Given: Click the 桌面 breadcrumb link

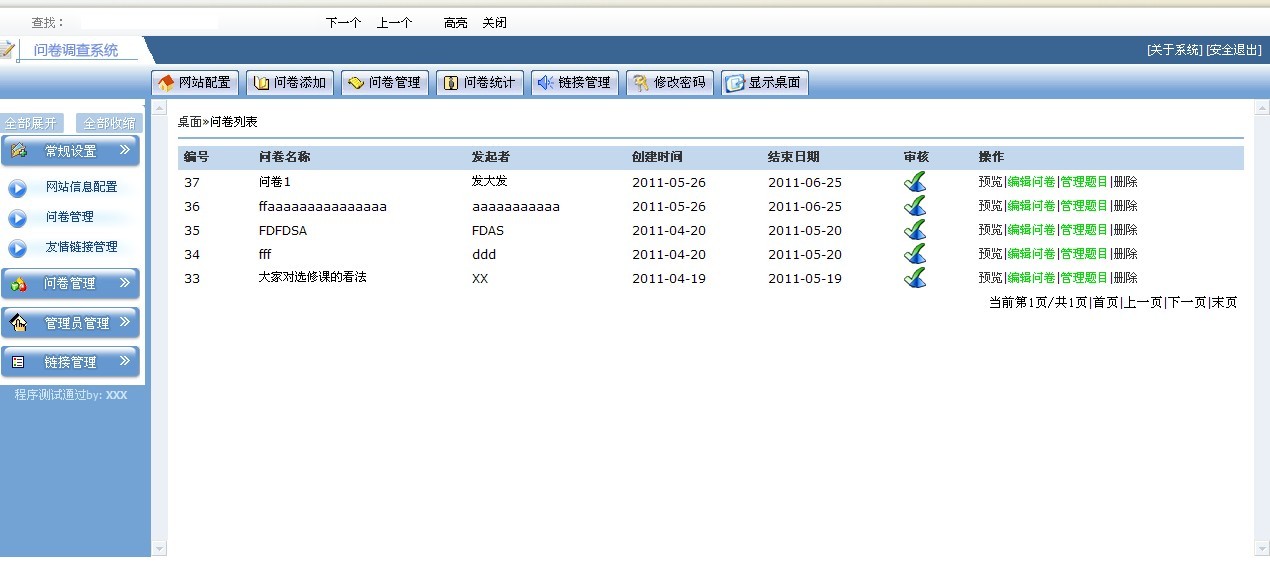Looking at the screenshot, I should pos(189,121).
